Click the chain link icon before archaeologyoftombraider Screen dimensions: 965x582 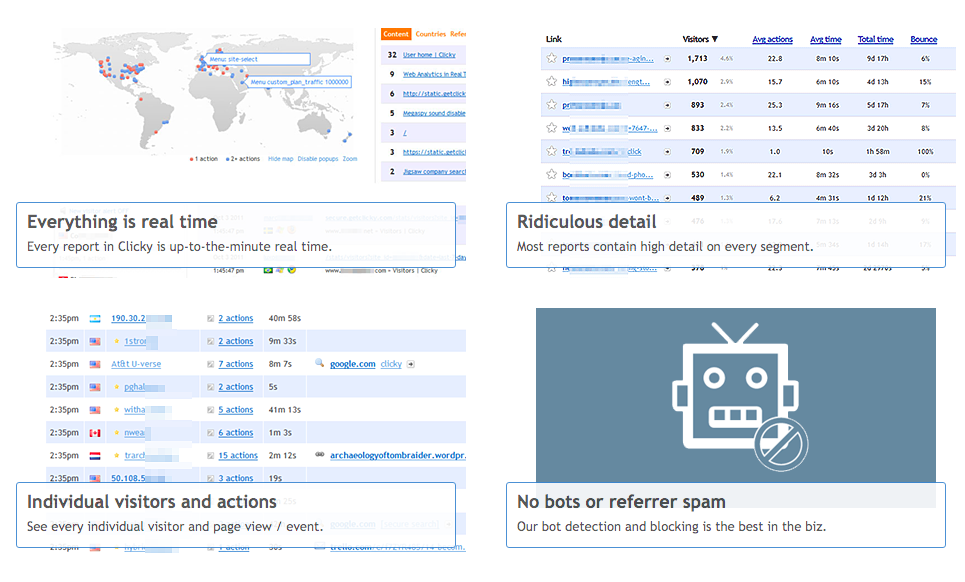point(319,455)
